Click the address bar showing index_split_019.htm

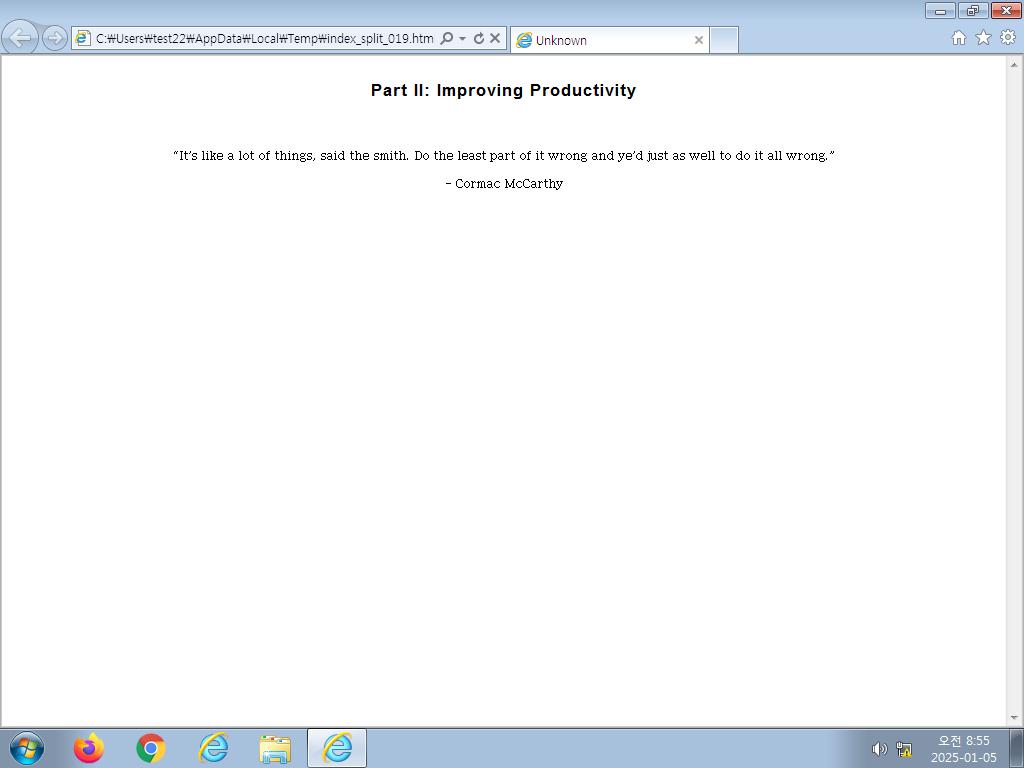tap(264, 39)
